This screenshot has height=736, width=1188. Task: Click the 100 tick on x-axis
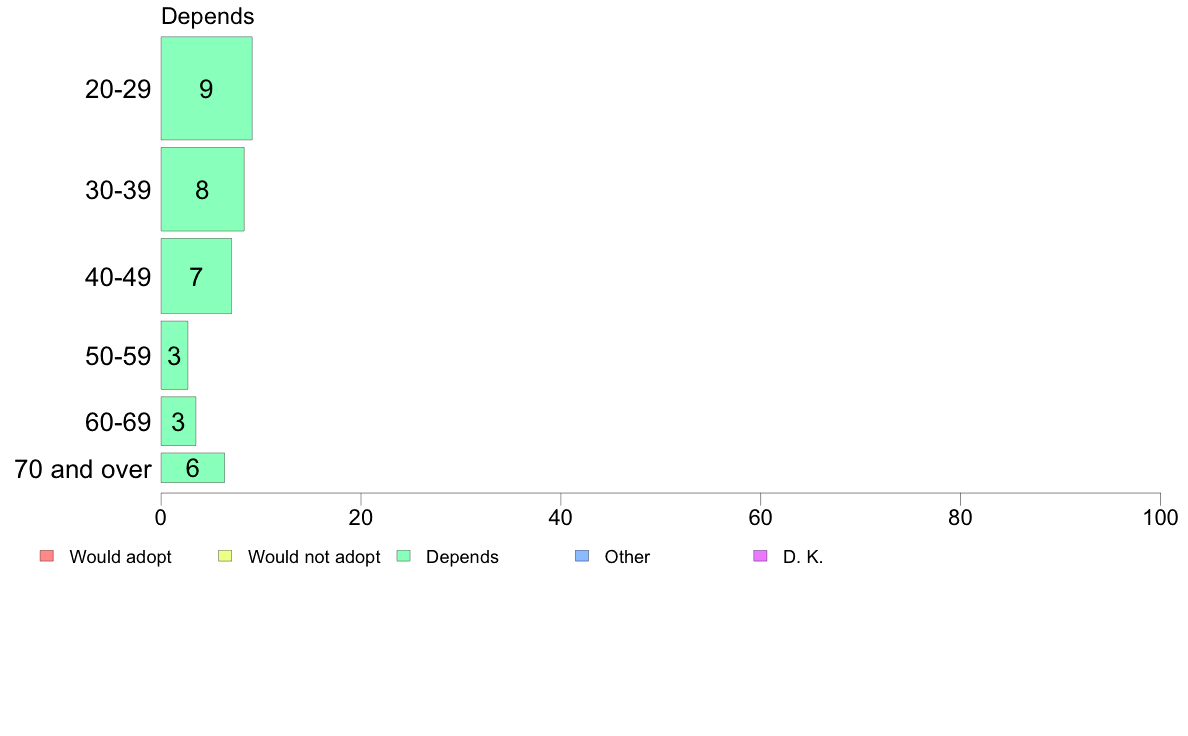point(1160,518)
